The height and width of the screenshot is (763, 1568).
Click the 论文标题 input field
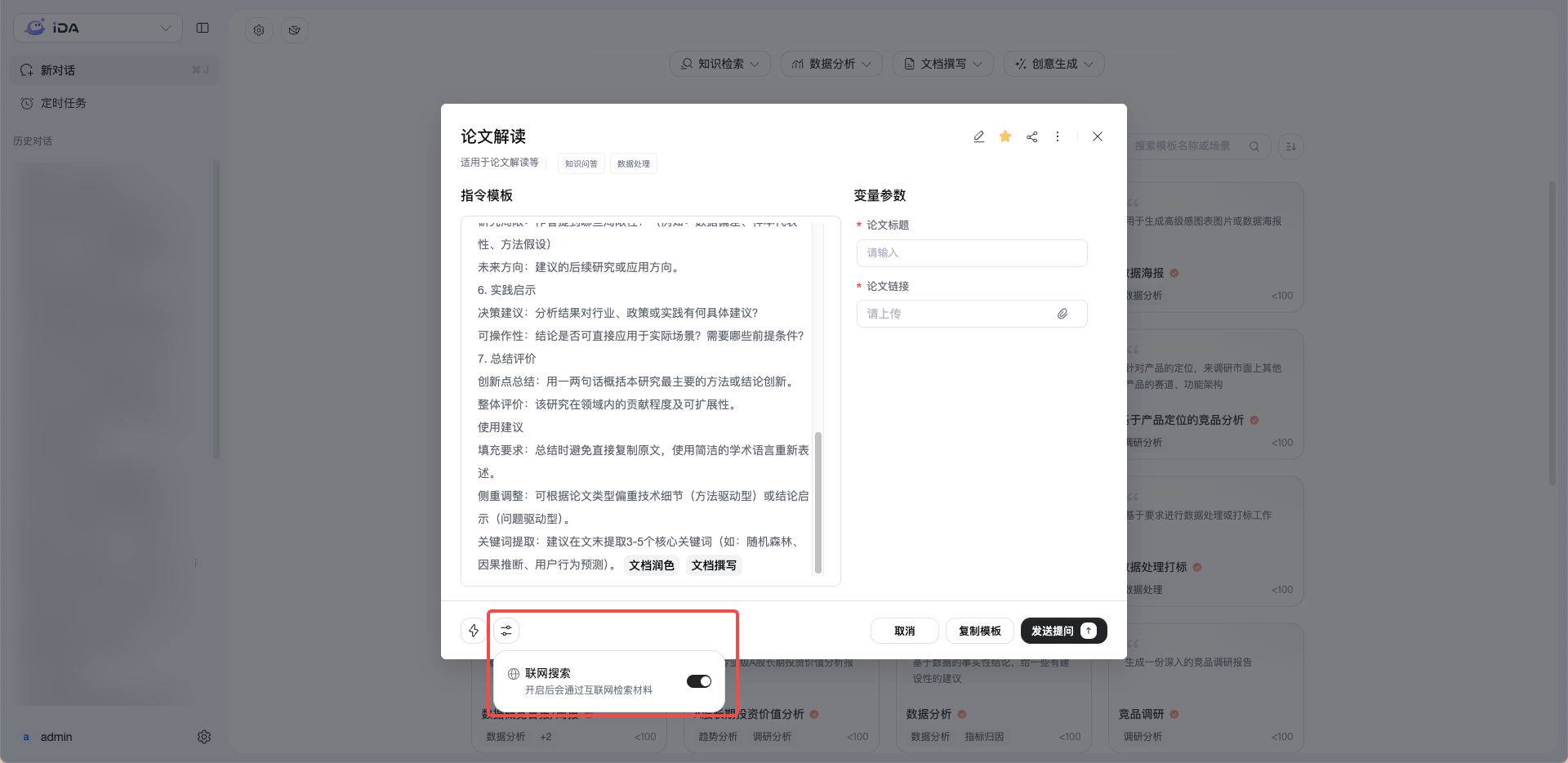[x=972, y=253]
